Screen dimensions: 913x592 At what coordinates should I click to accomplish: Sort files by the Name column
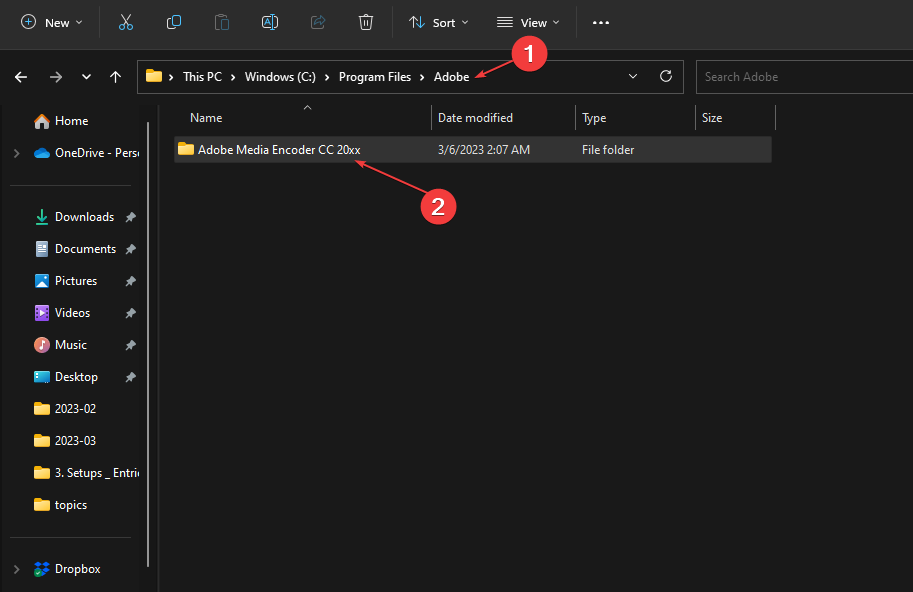[205, 117]
